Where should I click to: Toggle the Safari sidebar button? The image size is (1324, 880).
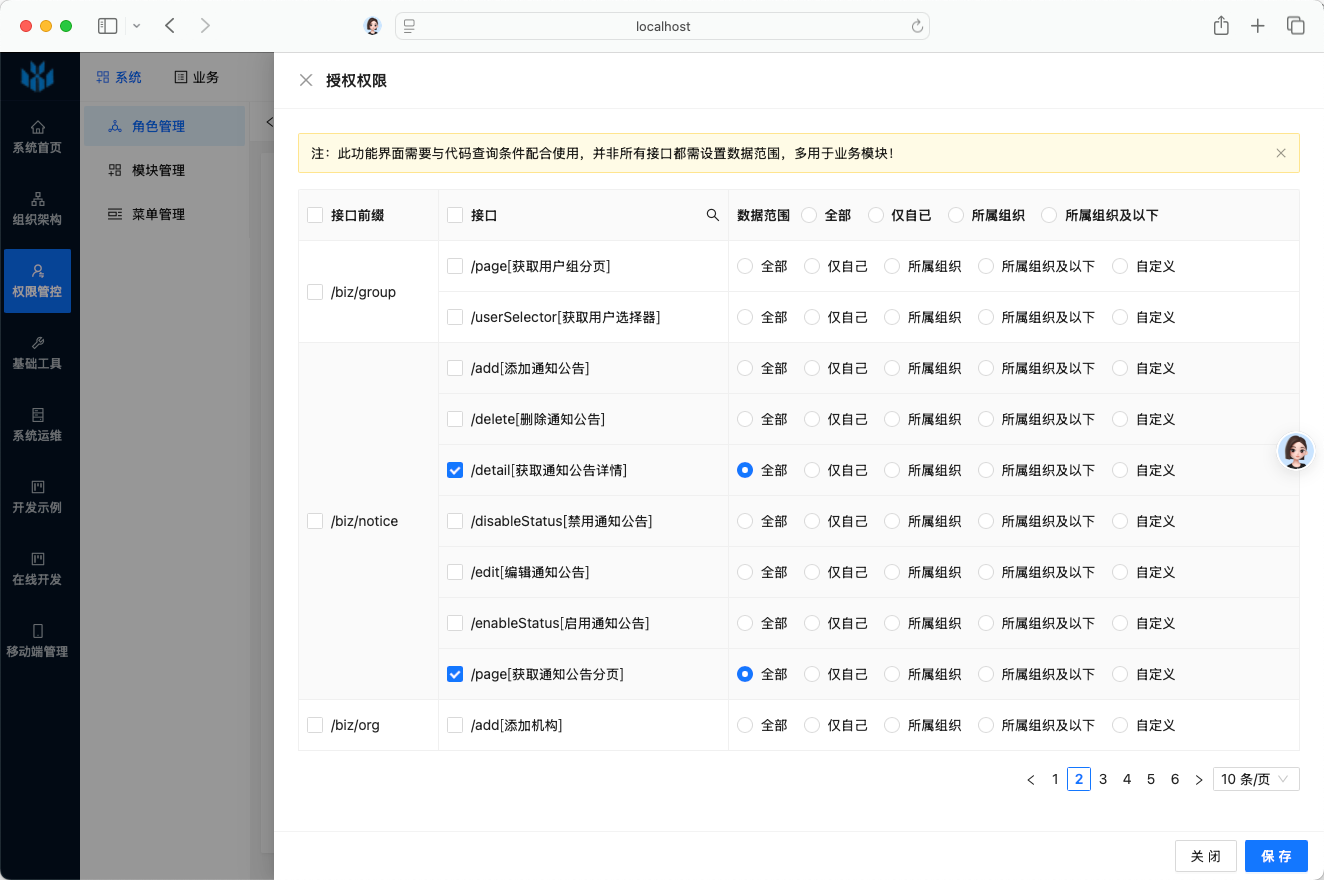[x=108, y=26]
